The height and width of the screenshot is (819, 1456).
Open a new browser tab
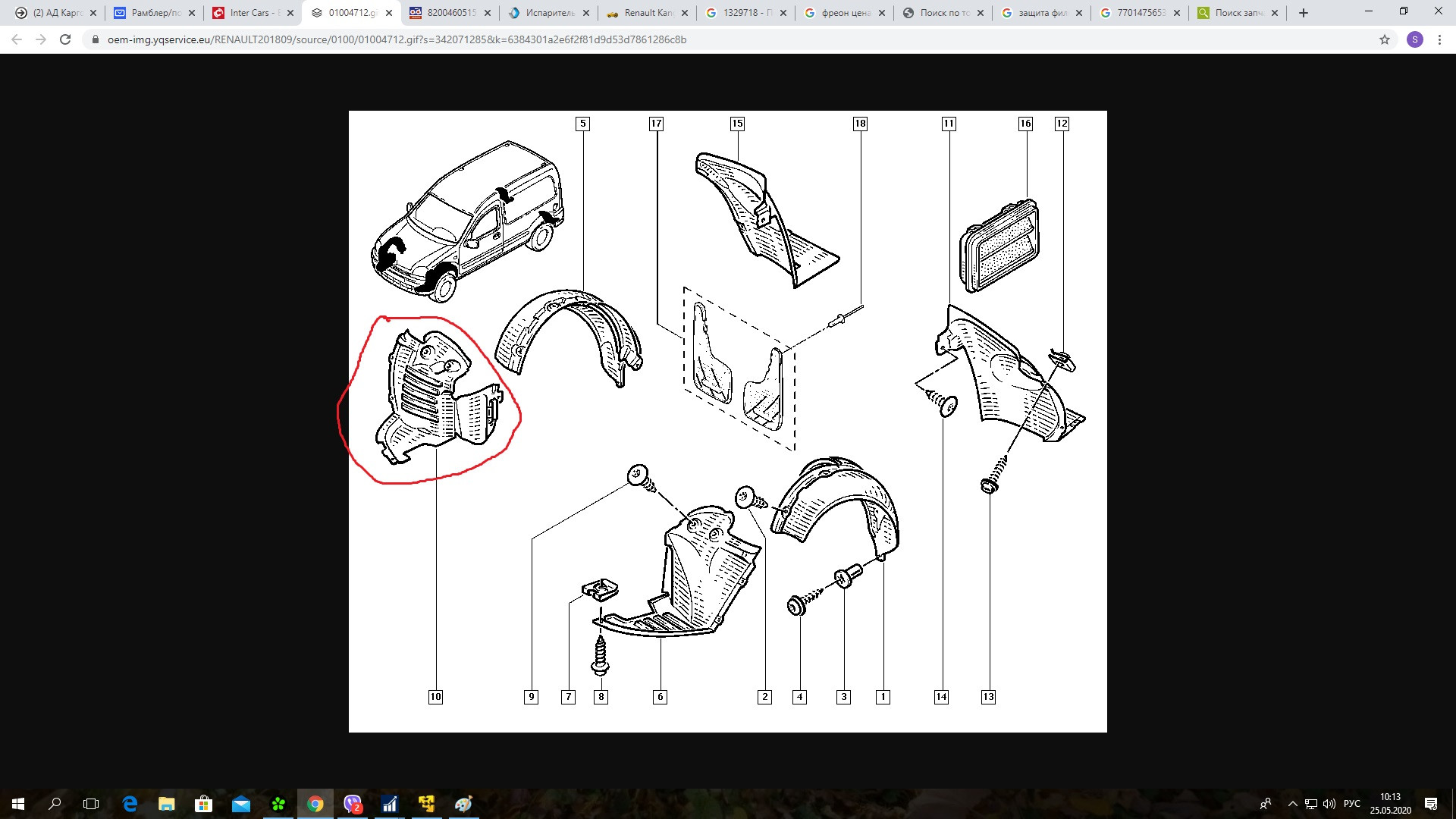click(1304, 13)
